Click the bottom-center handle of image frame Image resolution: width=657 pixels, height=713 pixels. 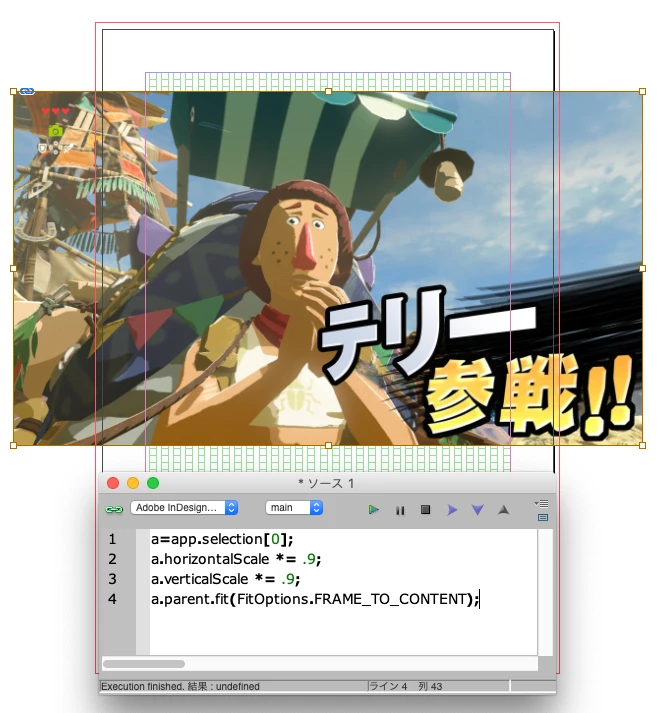328,446
